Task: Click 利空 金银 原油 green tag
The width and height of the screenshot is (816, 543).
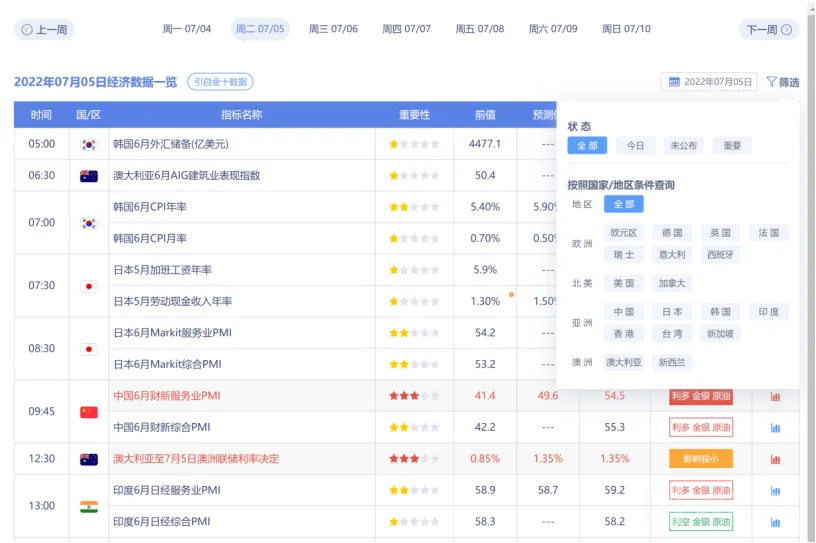Action: 701,522
